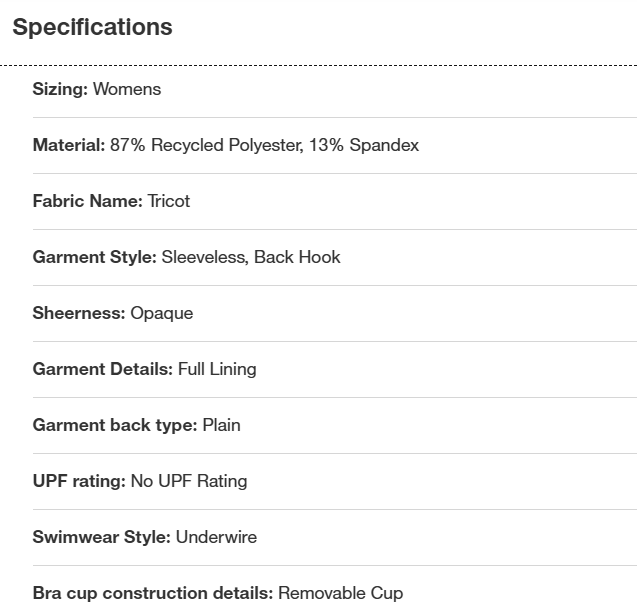Click the Material label
This screenshot has width=637, height=616.
68,145
